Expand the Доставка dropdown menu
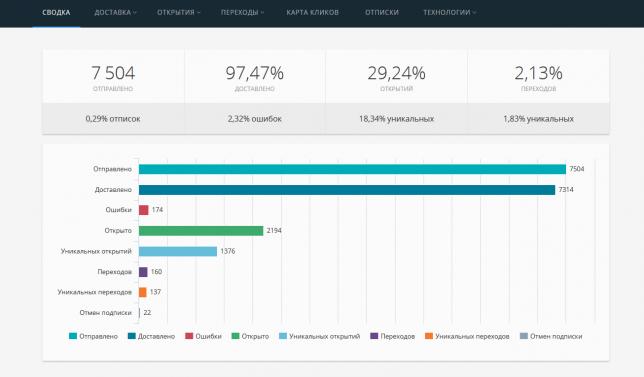 point(115,12)
